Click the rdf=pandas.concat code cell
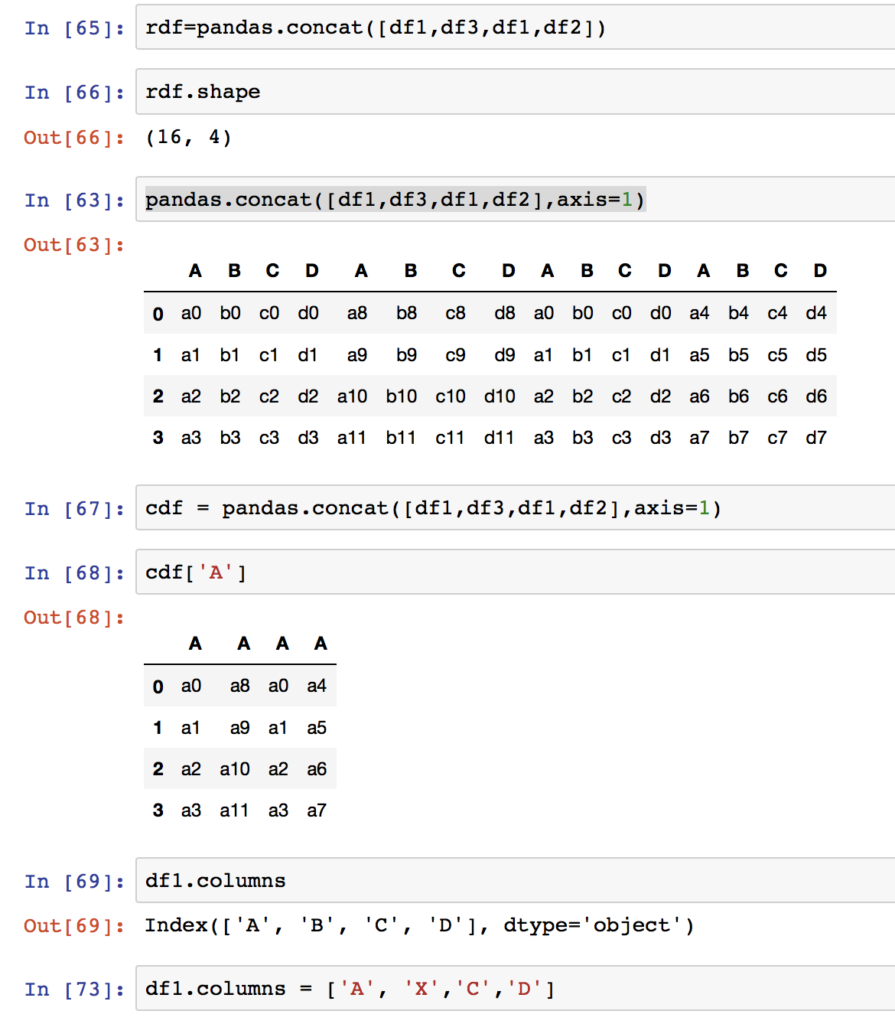The width and height of the screenshot is (895, 1024). [500, 28]
